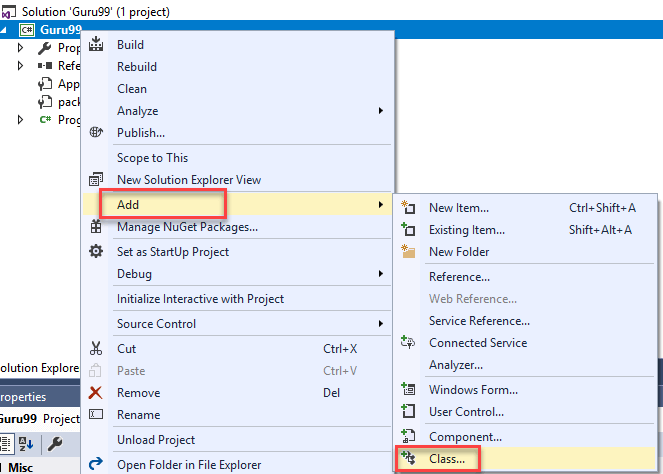663x474 pixels.
Task: Click the Publish globe icon
Action: click(96, 132)
